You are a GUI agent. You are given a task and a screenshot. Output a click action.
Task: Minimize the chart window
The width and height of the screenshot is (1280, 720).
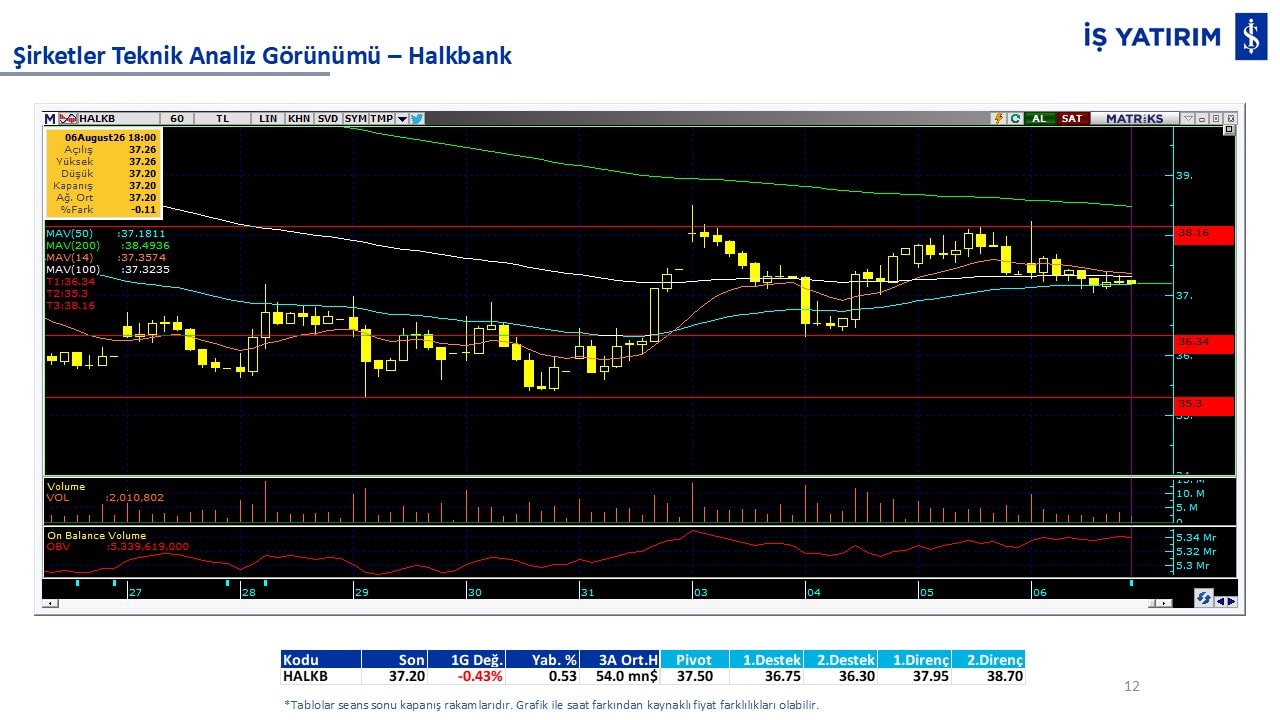1202,118
